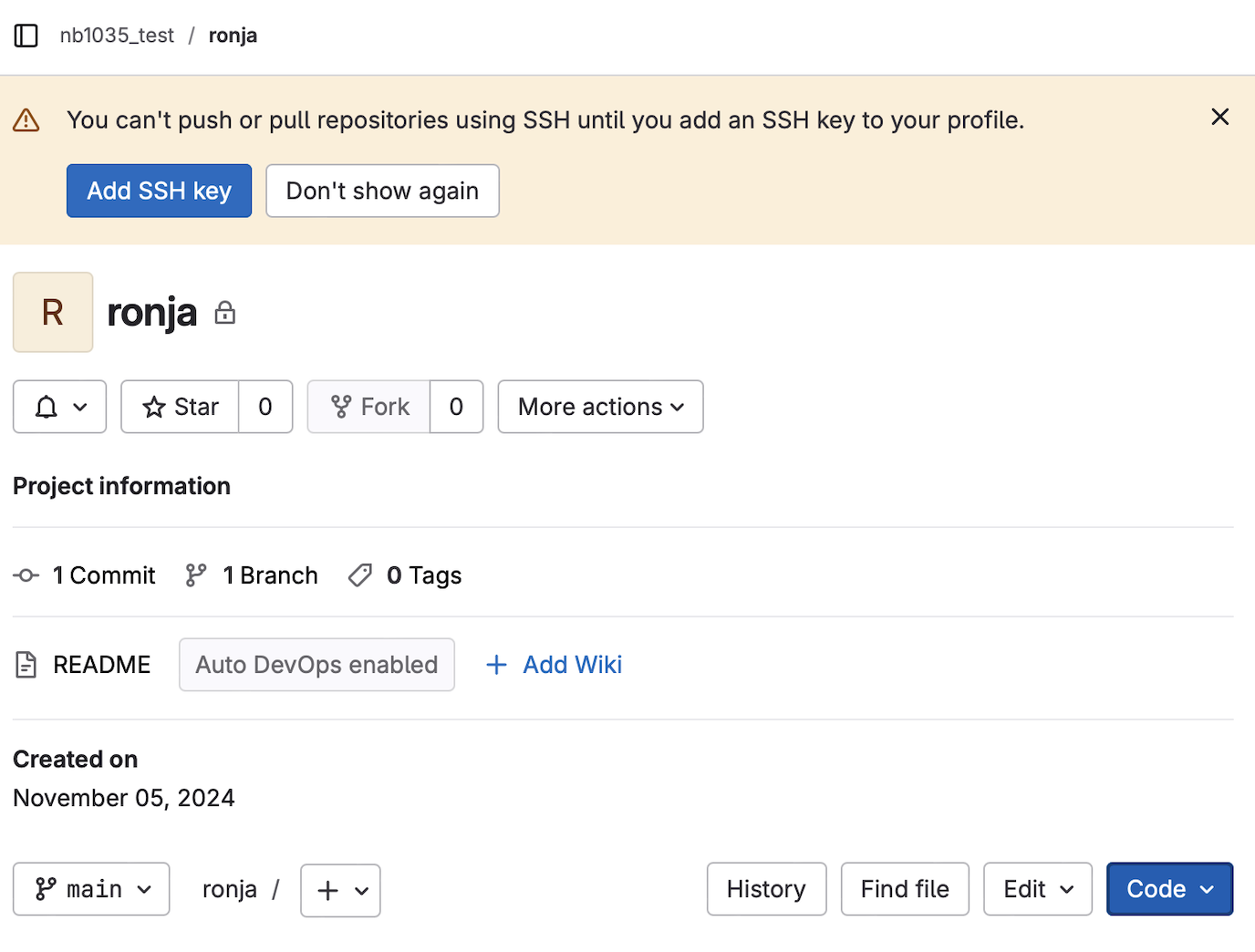Open the notification bell dropdown
This screenshot has width=1255, height=952.
(60, 407)
